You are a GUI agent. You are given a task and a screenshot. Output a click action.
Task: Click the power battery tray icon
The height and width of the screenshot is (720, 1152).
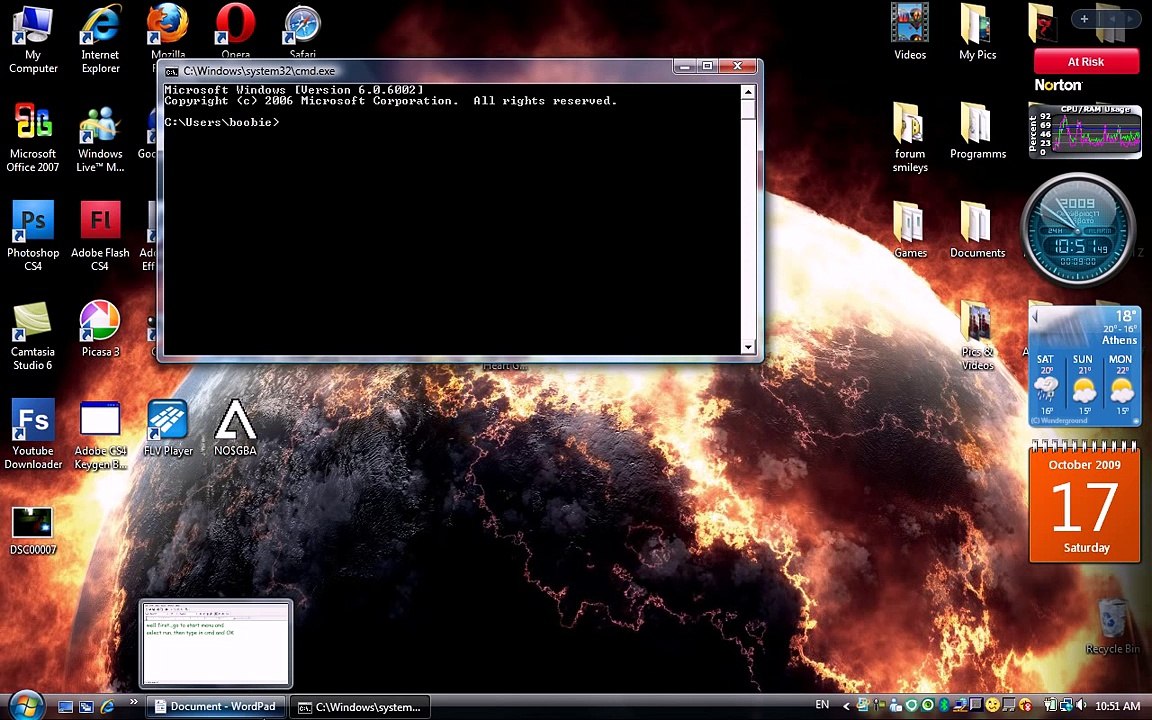click(x=1051, y=705)
